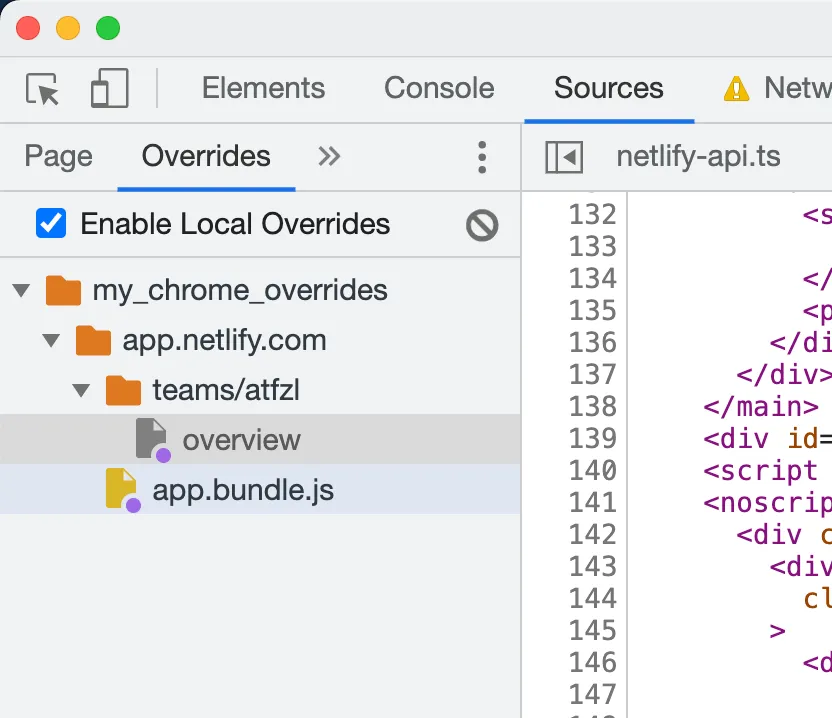832x718 pixels.
Task: Open the netlify-api.ts editor tab
Action: (x=698, y=157)
